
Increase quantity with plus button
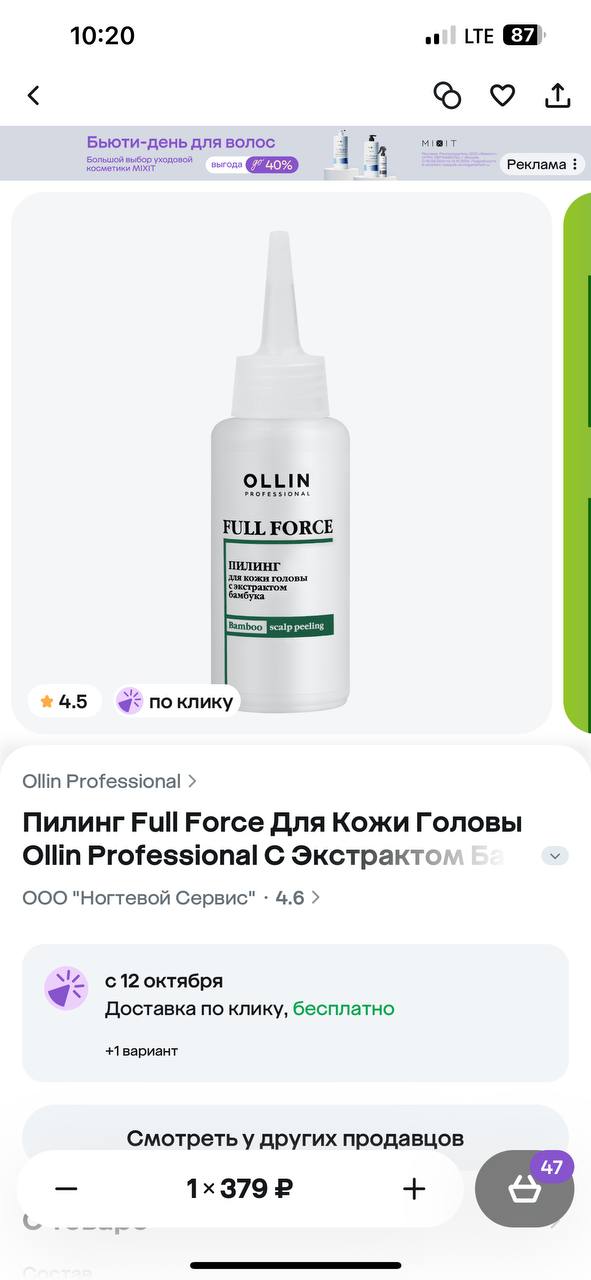tap(414, 1189)
